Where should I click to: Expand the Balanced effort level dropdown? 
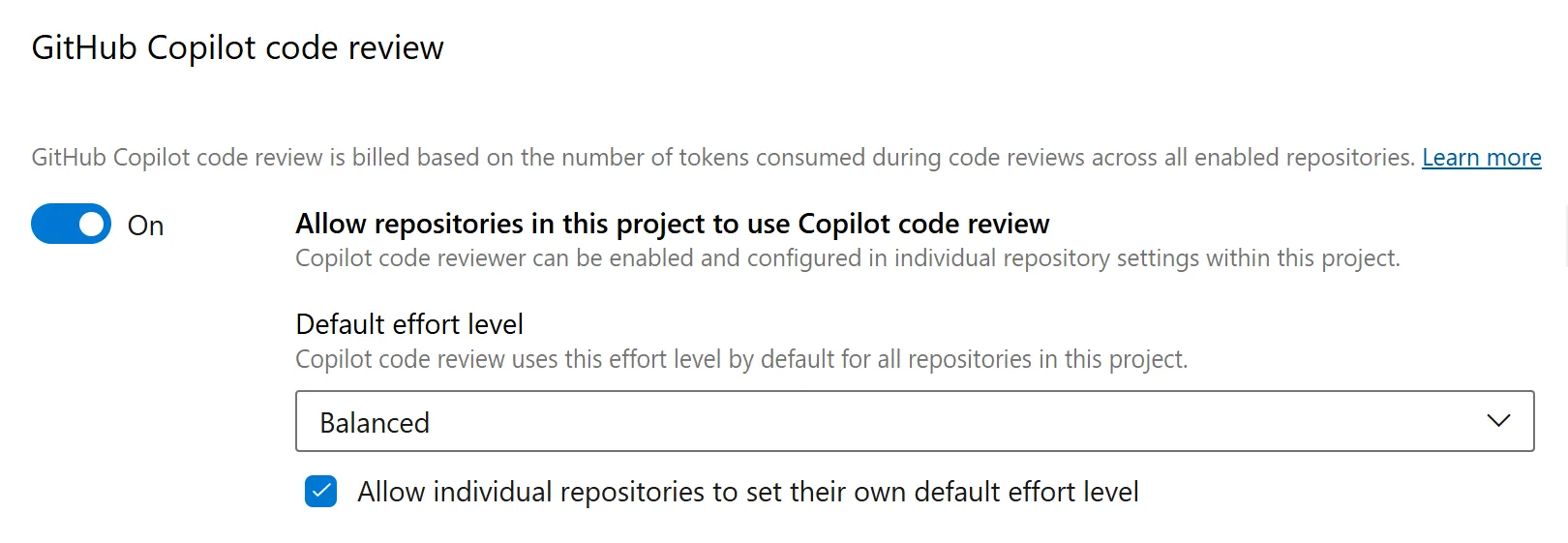pyautogui.click(x=915, y=421)
